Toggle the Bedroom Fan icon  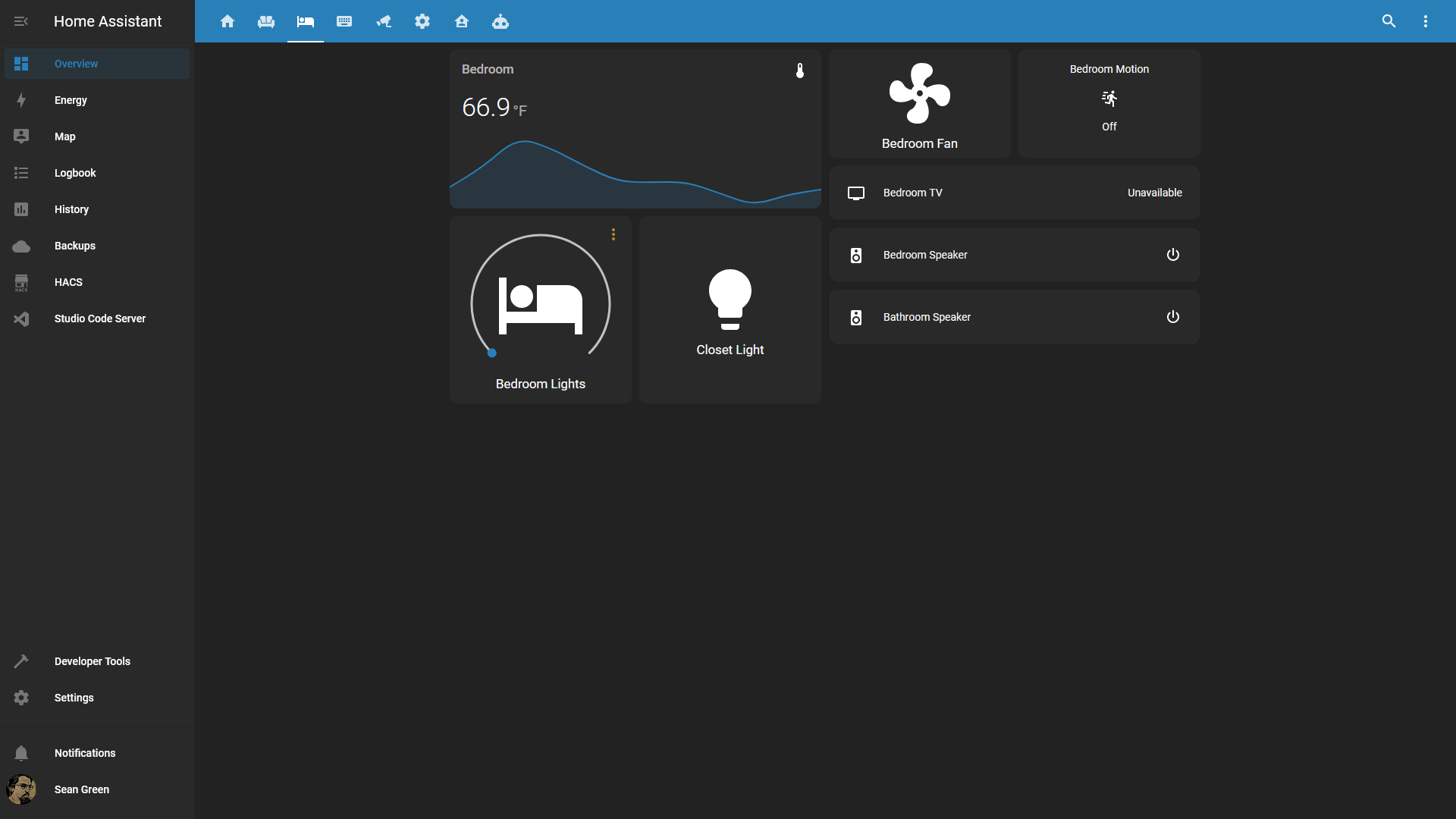click(920, 93)
